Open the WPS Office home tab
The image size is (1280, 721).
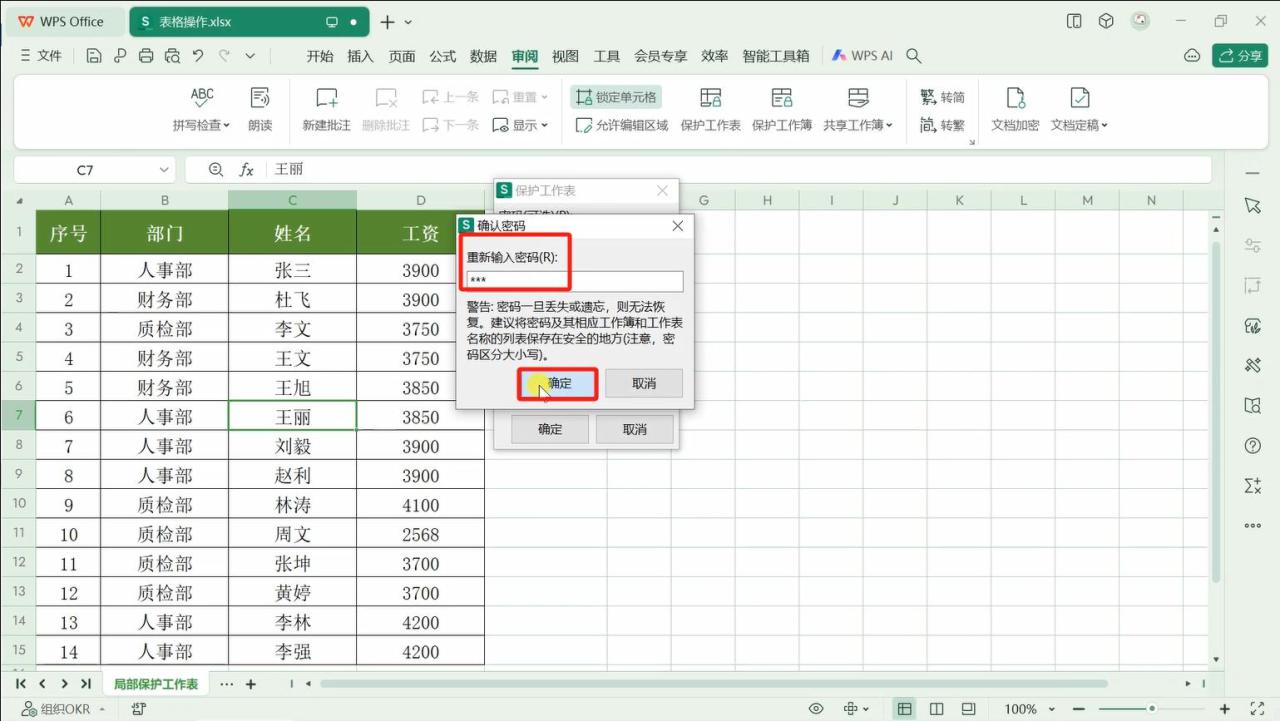62,22
